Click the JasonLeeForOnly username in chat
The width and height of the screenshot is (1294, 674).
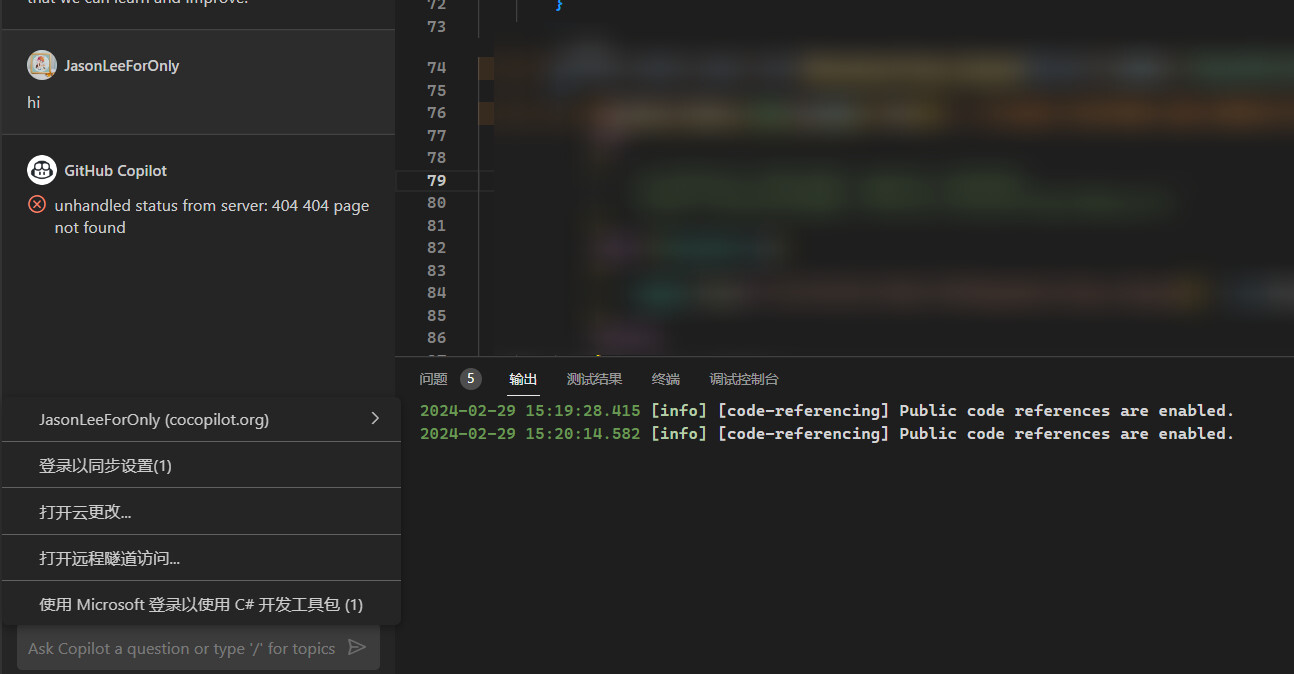(122, 65)
